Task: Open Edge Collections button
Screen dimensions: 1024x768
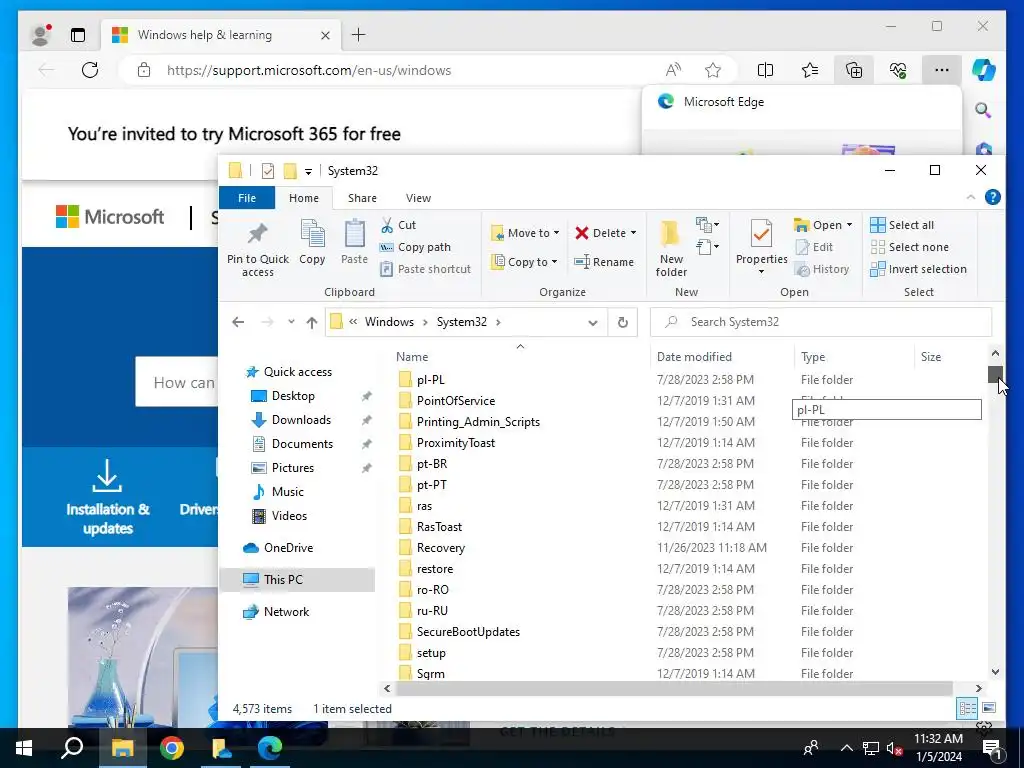Action: tap(854, 70)
